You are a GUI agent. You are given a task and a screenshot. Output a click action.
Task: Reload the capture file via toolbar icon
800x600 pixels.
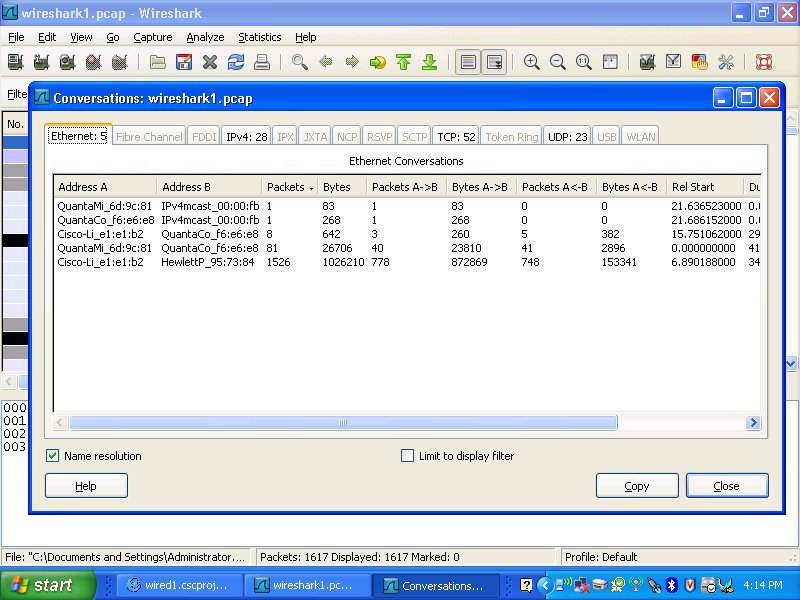tap(236, 62)
